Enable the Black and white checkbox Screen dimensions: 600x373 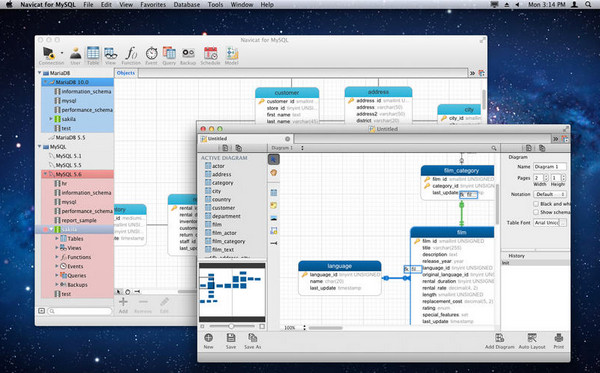(x=536, y=204)
